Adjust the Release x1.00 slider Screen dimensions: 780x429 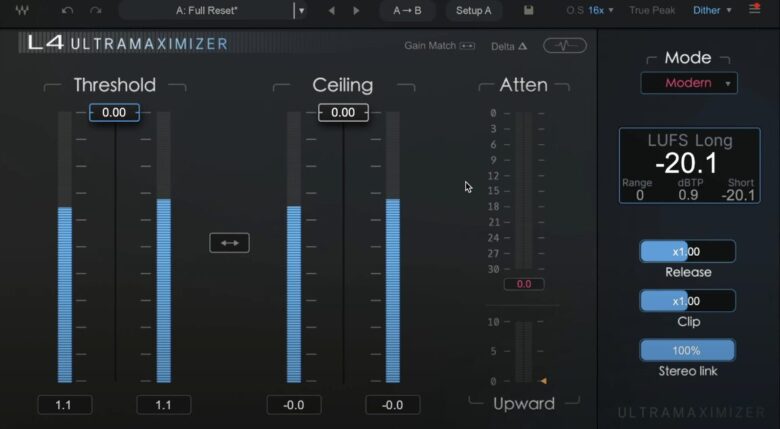click(x=687, y=251)
